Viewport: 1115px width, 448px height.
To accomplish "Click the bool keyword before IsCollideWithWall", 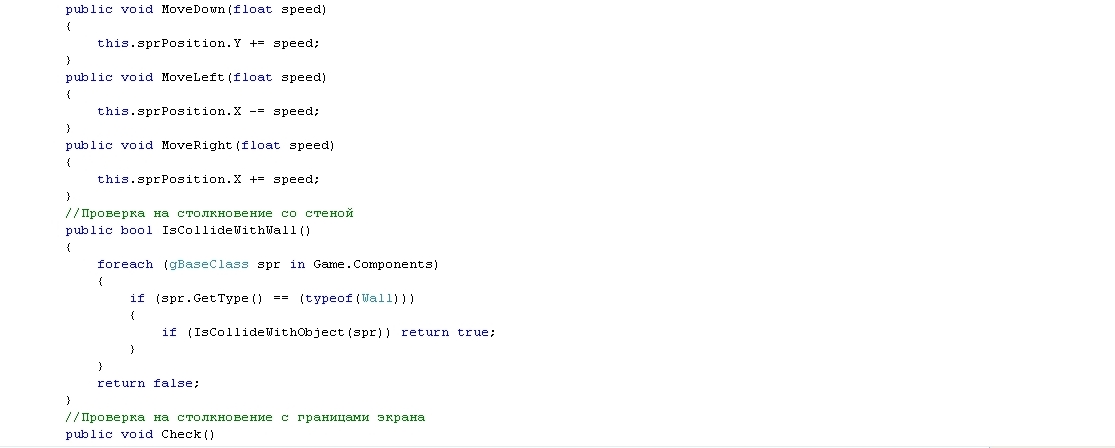I will point(137,230).
